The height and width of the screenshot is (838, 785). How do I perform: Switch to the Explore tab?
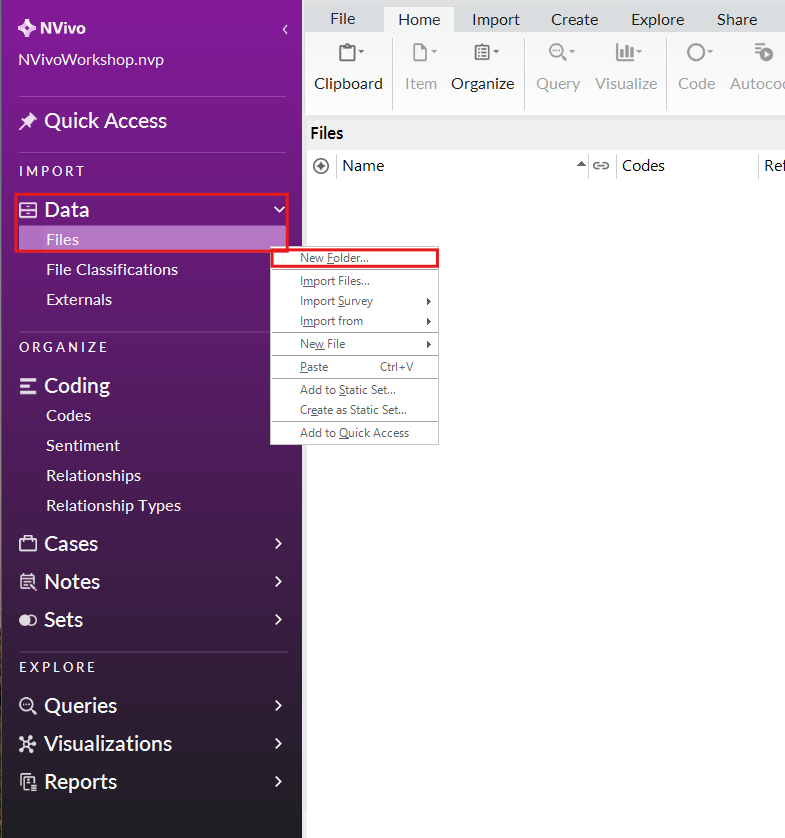point(657,20)
